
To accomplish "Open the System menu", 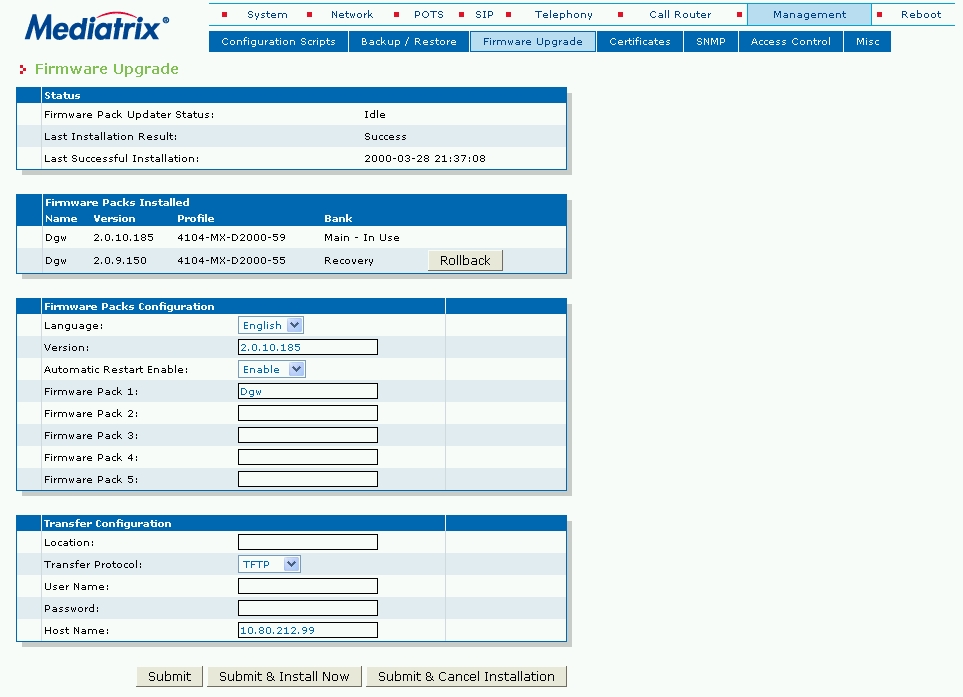I will [x=267, y=14].
